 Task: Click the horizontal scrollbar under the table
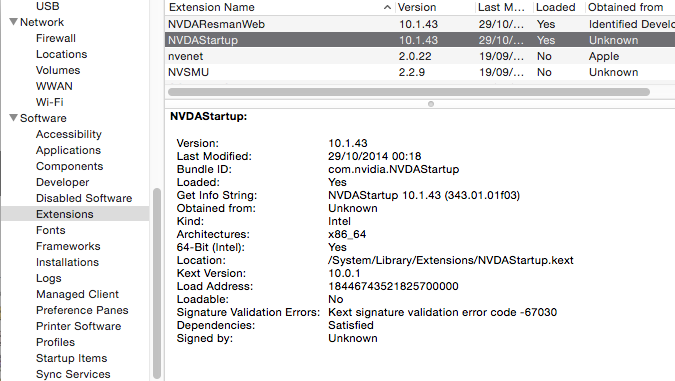409,92
